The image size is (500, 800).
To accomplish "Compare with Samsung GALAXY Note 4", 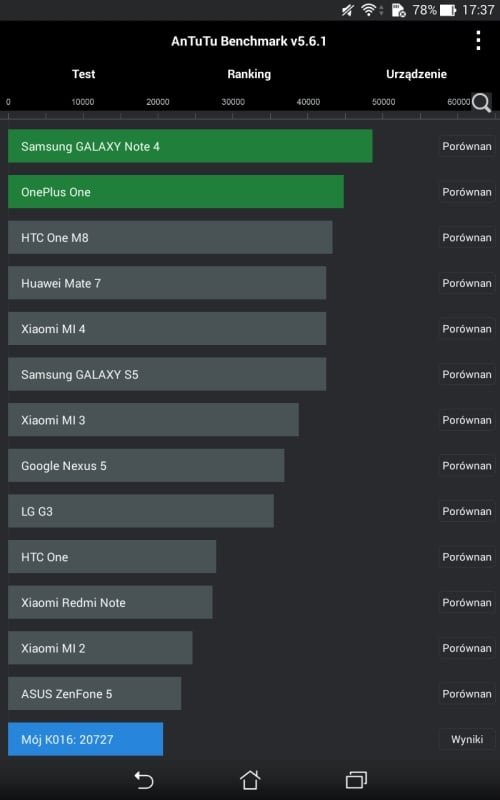I will point(467,146).
